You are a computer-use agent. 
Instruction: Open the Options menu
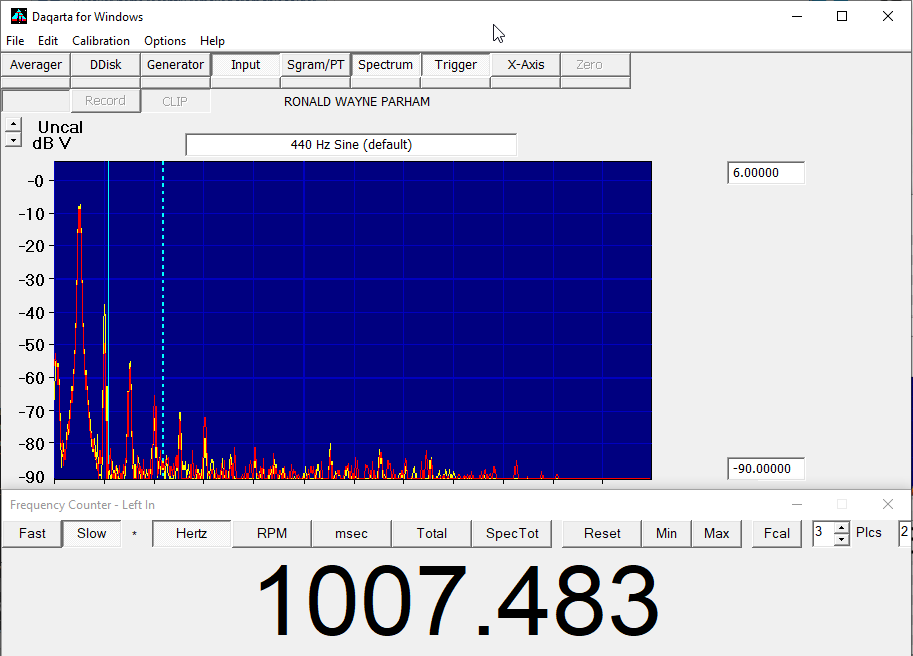[165, 41]
